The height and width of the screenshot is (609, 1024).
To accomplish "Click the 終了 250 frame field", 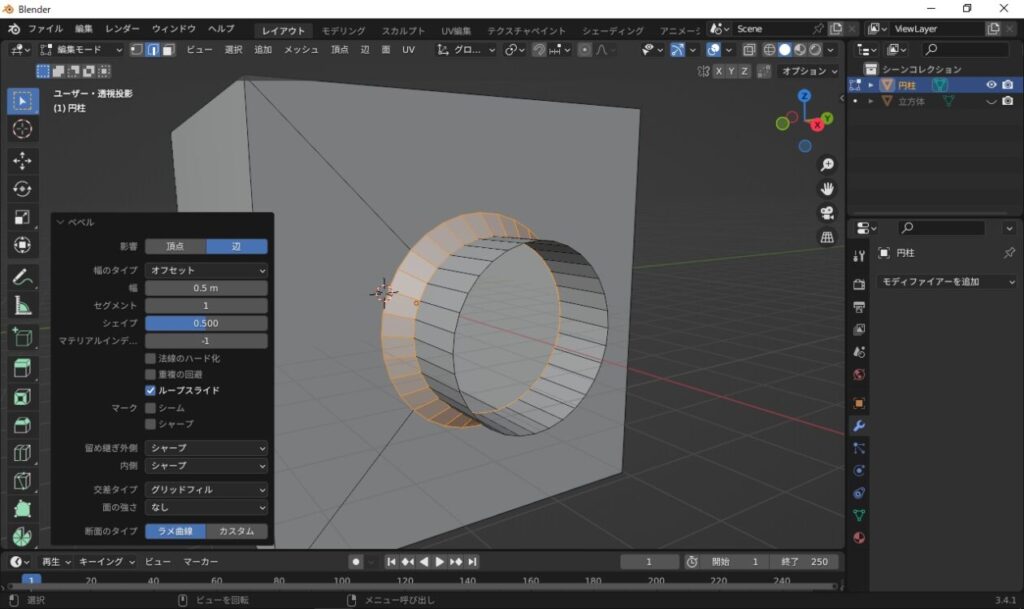I will tap(806, 562).
